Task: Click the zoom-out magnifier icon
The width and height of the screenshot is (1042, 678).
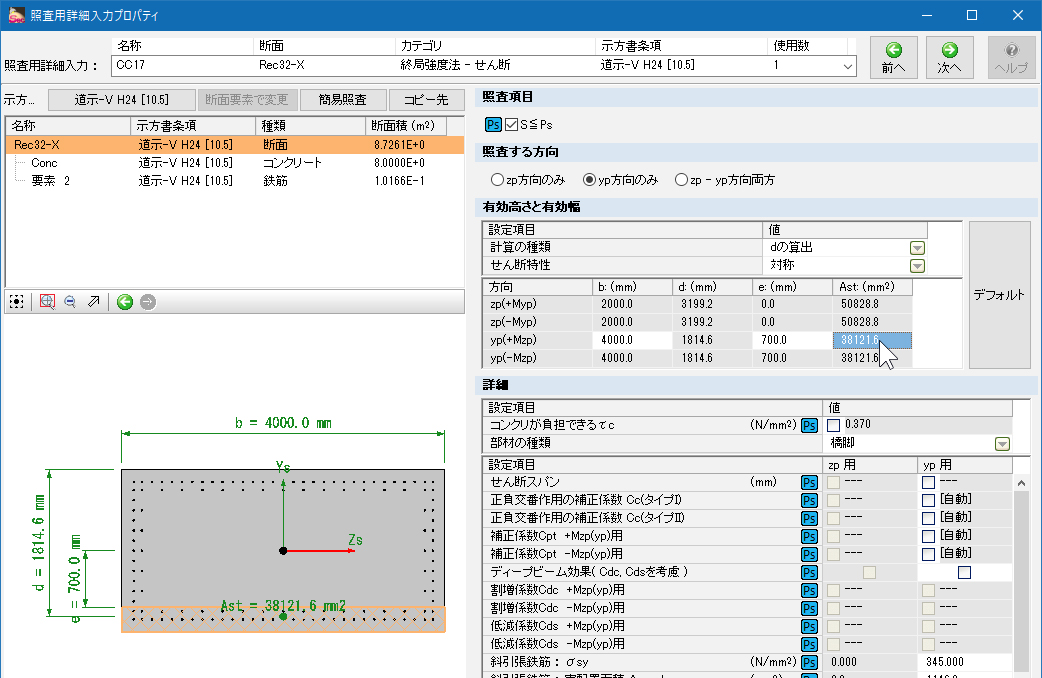Action: [x=70, y=302]
